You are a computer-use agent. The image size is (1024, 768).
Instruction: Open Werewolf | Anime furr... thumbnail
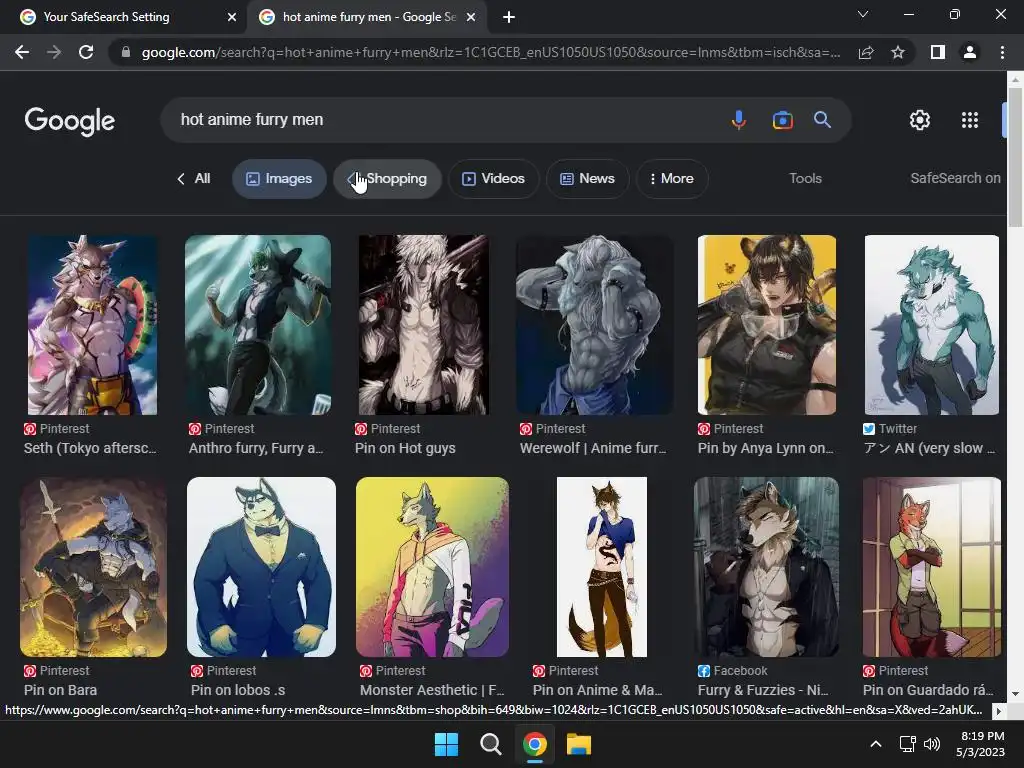pyautogui.click(x=595, y=325)
